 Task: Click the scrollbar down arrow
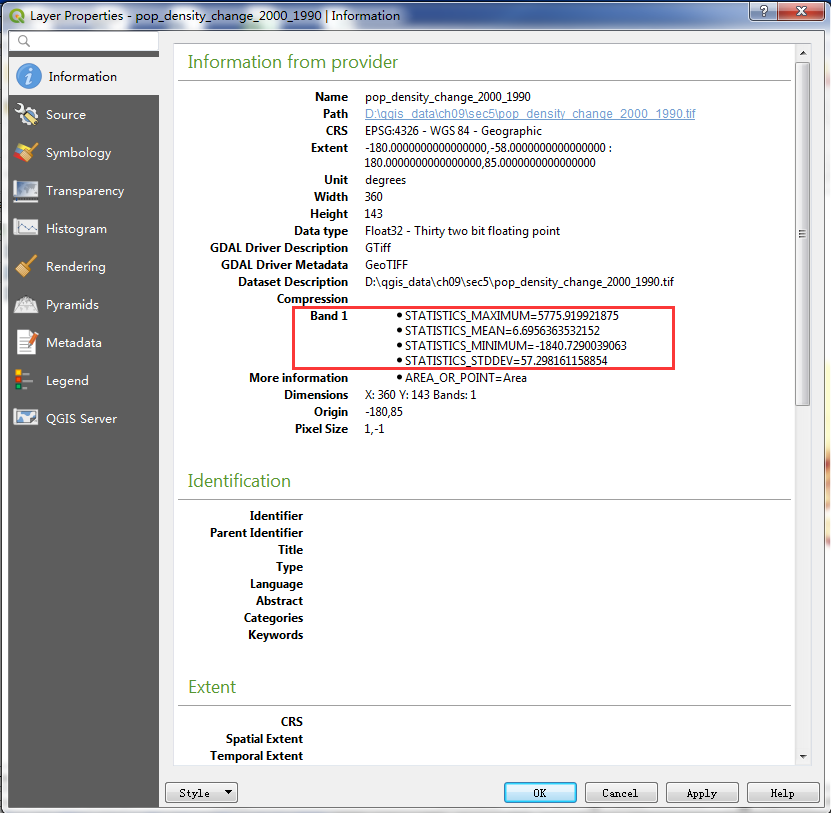[x=803, y=757]
